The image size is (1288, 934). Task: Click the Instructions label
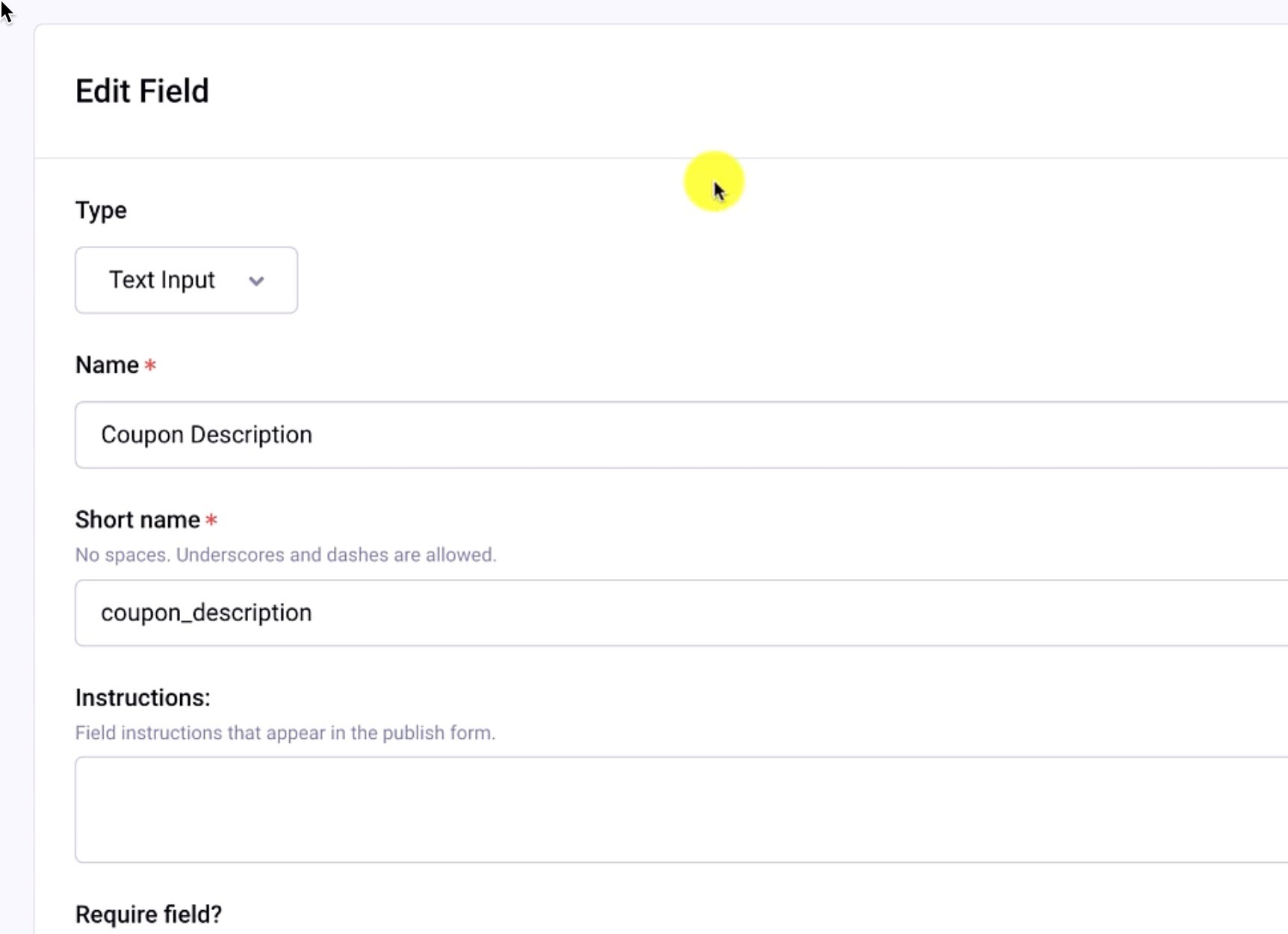point(142,697)
